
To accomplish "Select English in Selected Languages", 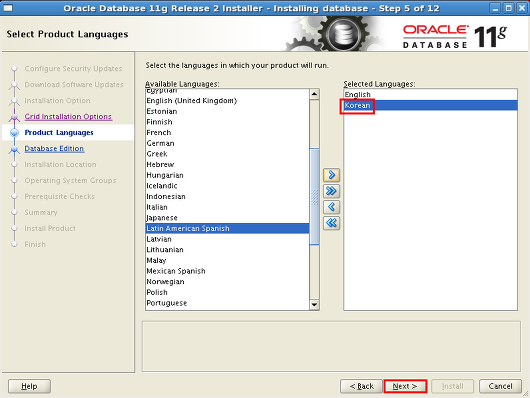I will pos(430,95).
